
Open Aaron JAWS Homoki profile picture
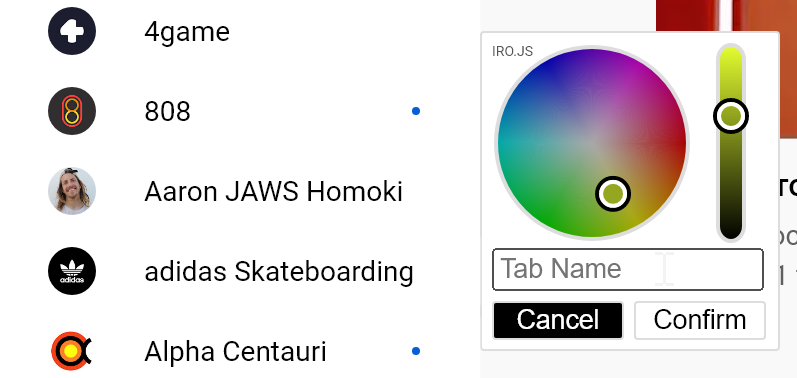point(72,191)
